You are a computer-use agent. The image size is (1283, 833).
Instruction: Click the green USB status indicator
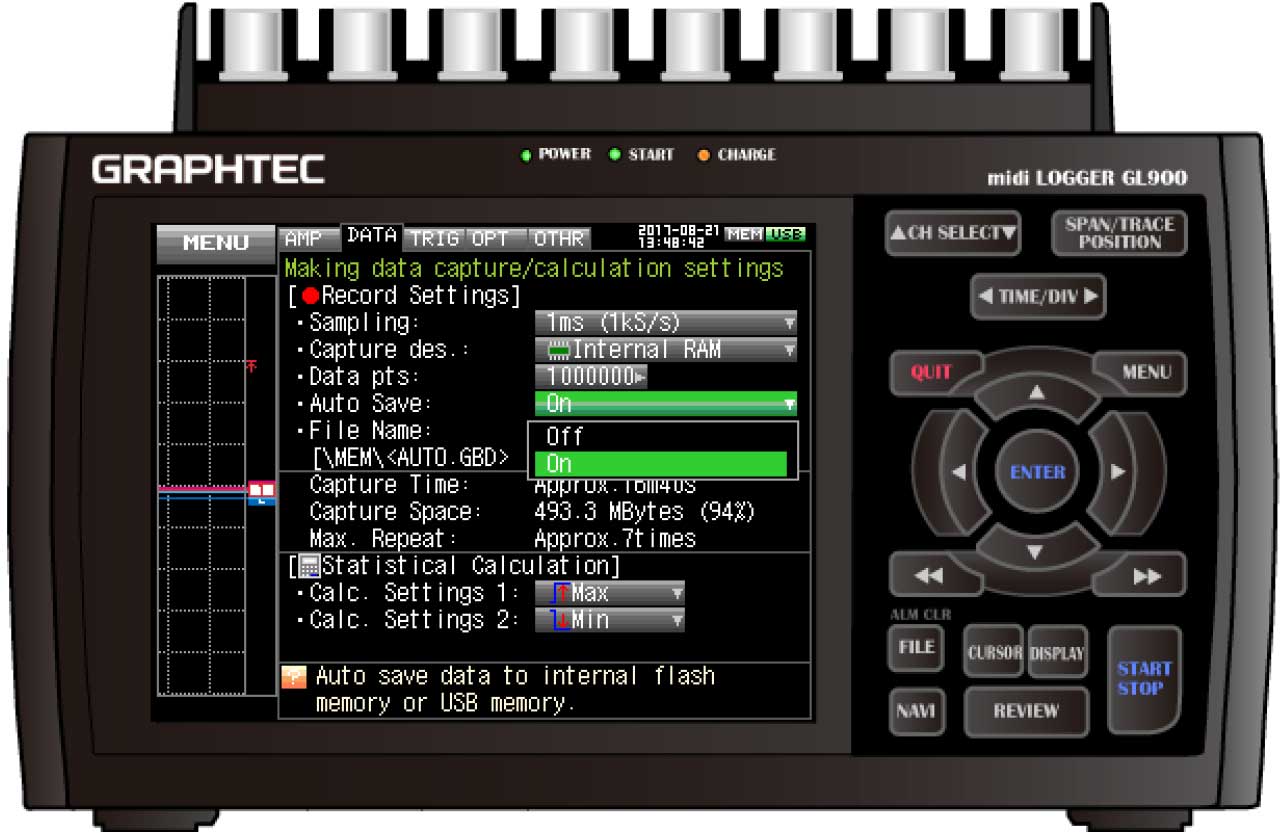click(785, 234)
